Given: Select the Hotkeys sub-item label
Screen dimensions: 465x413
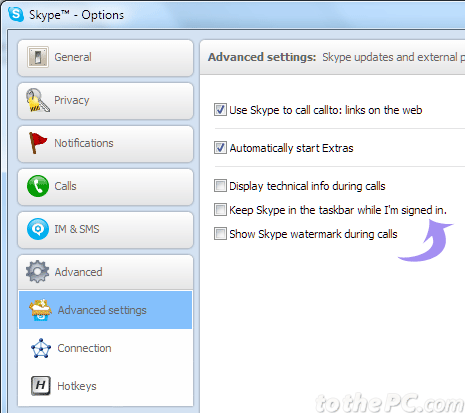Looking at the screenshot, I should point(77,386).
